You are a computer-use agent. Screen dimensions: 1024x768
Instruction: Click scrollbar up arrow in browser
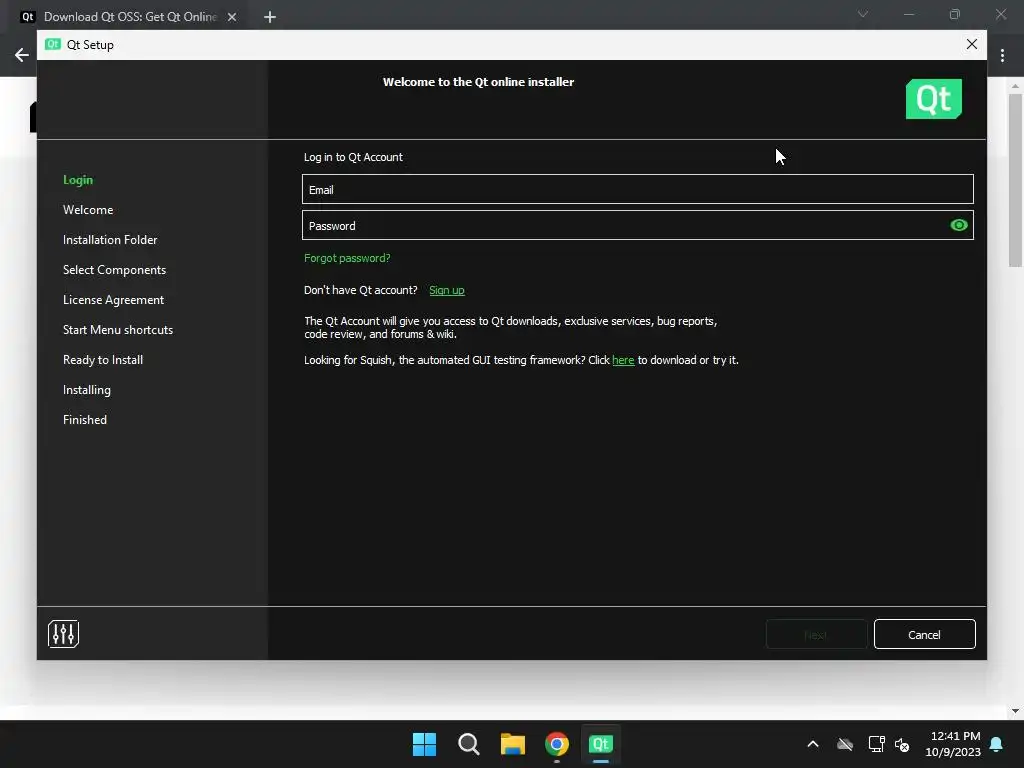click(1015, 86)
